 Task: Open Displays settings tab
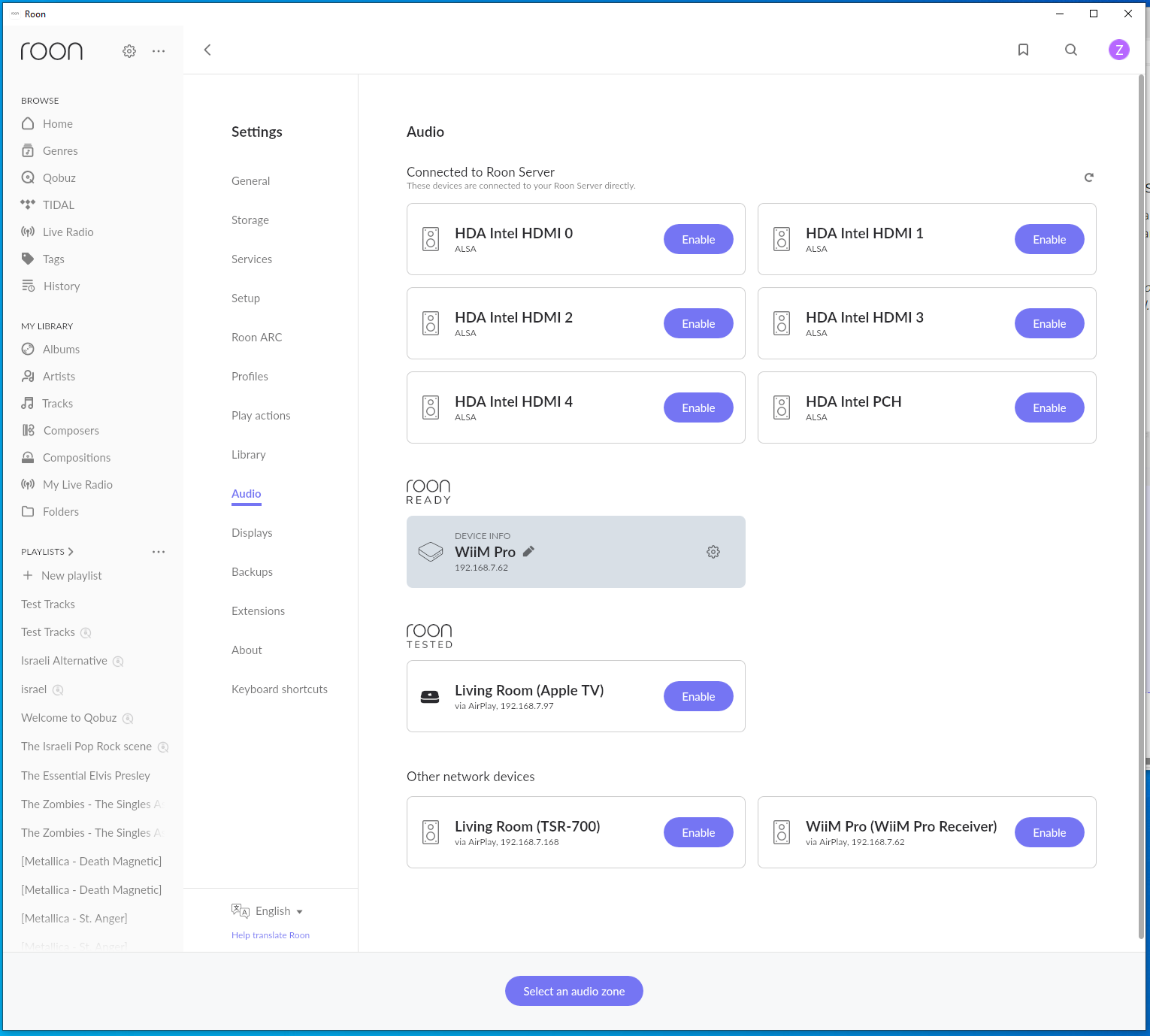tap(252, 532)
